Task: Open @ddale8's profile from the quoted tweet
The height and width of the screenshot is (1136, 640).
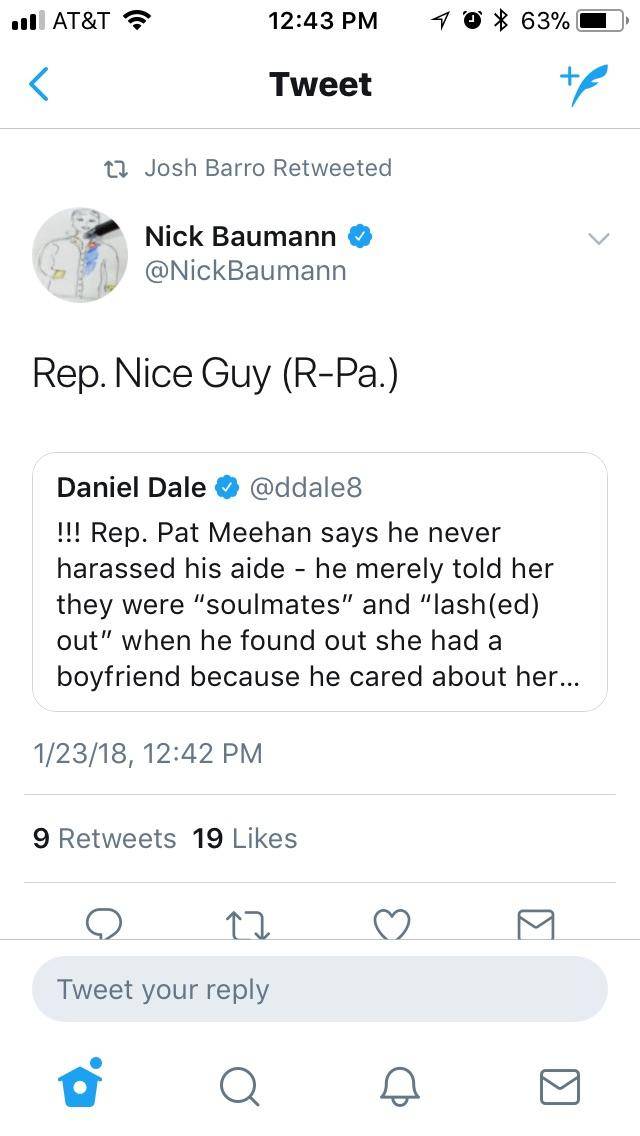Action: click(x=311, y=487)
